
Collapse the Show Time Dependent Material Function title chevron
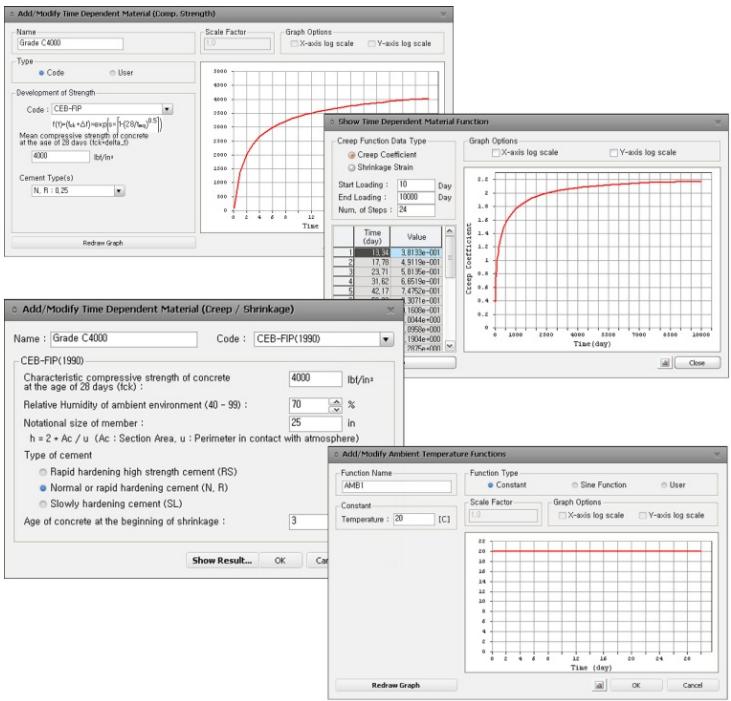tap(718, 122)
